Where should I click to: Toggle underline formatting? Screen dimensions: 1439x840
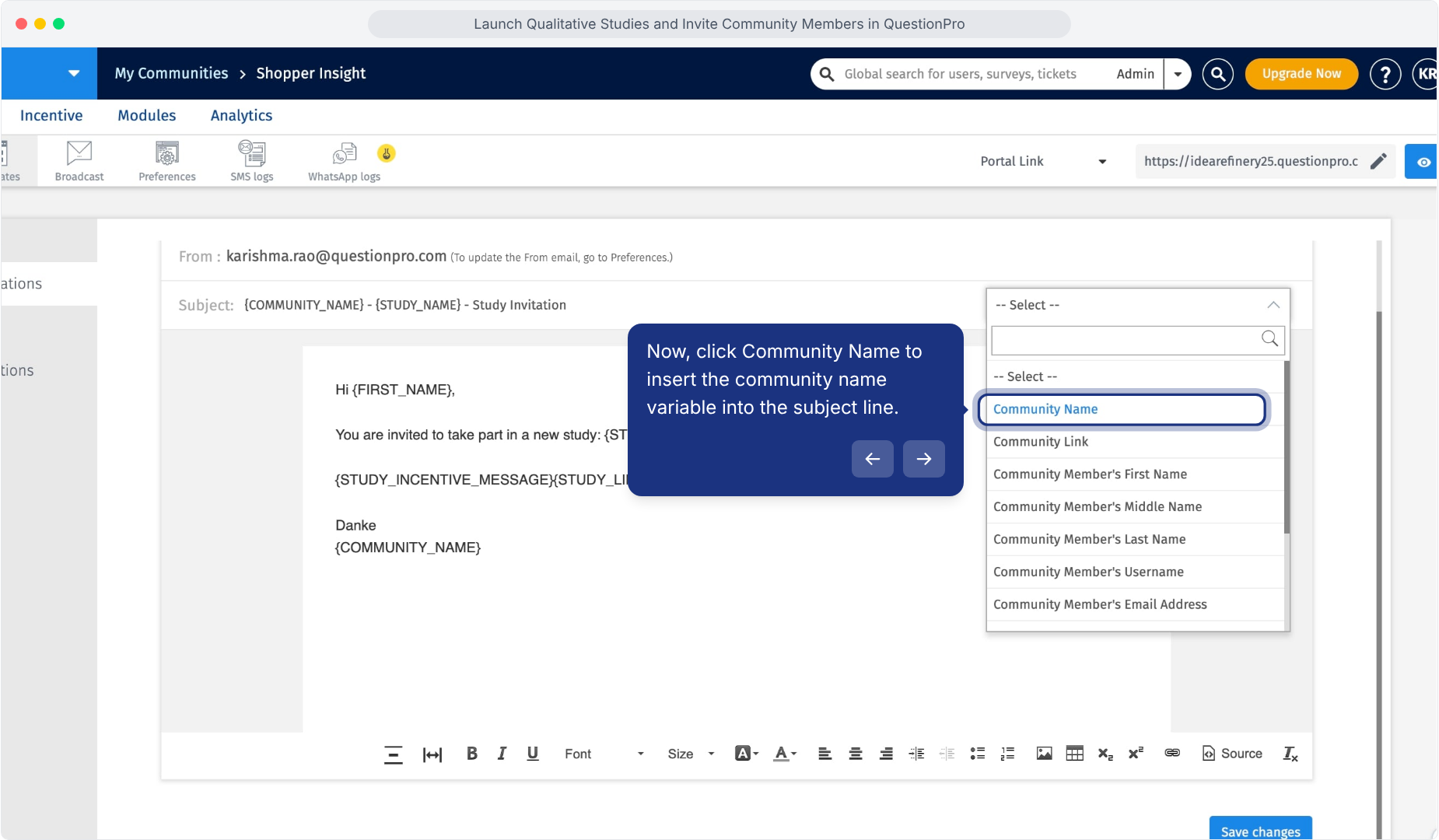(533, 753)
